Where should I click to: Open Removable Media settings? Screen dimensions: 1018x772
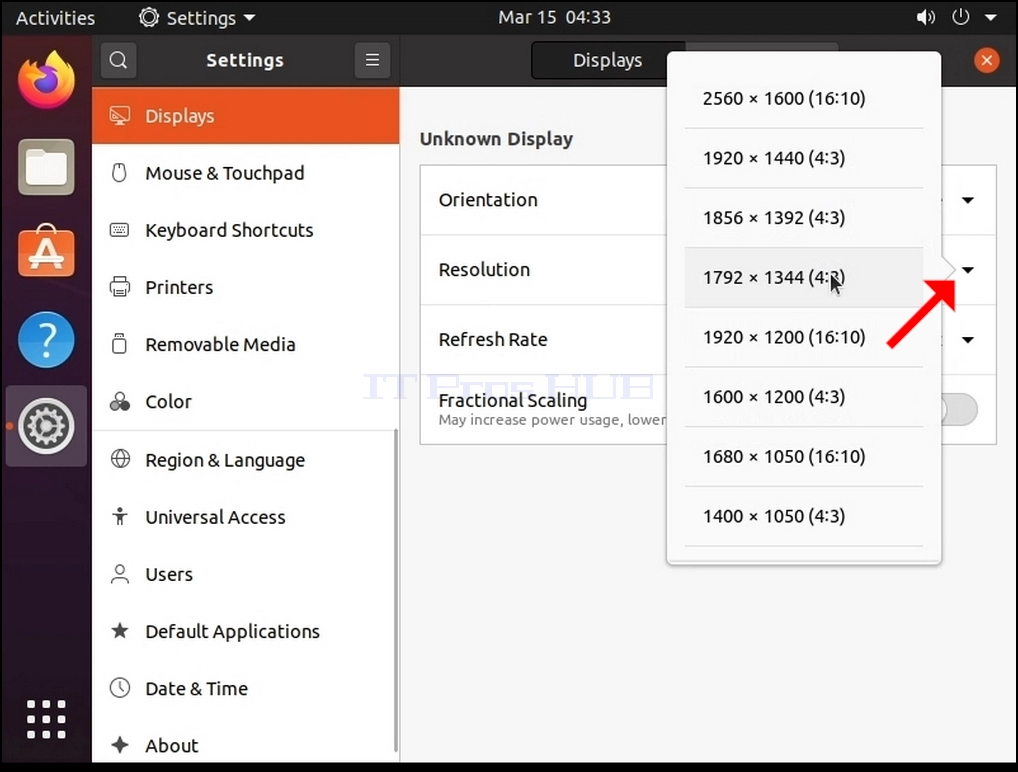(245, 344)
